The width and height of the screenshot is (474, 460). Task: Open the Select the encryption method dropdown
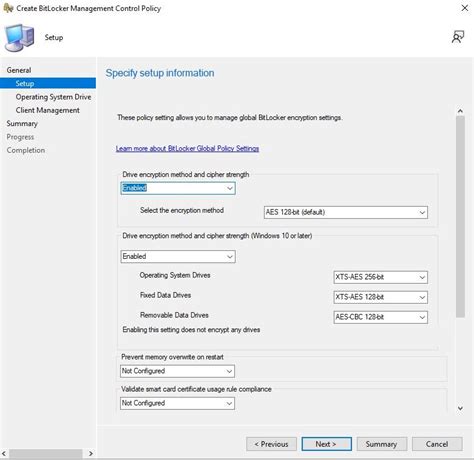pos(346,212)
